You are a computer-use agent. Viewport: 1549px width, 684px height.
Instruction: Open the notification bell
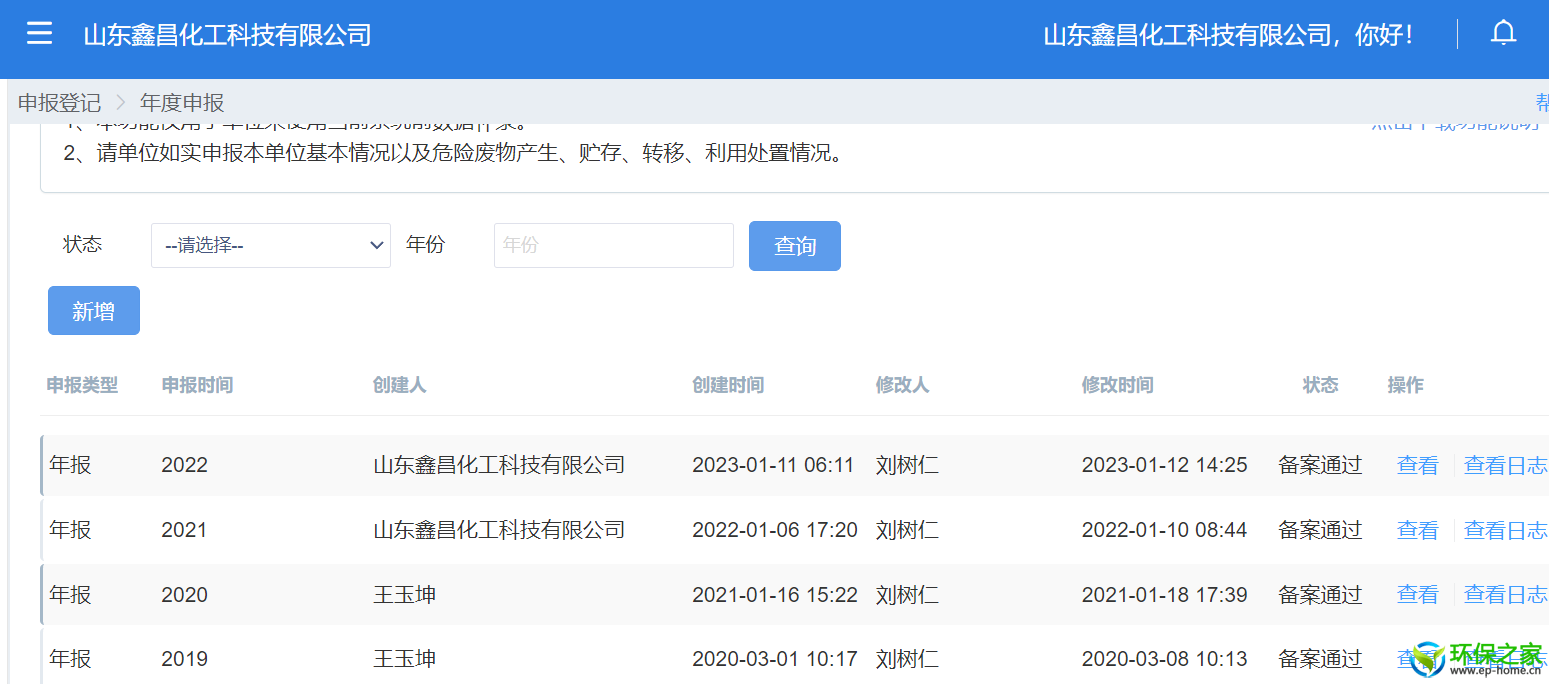(1503, 34)
